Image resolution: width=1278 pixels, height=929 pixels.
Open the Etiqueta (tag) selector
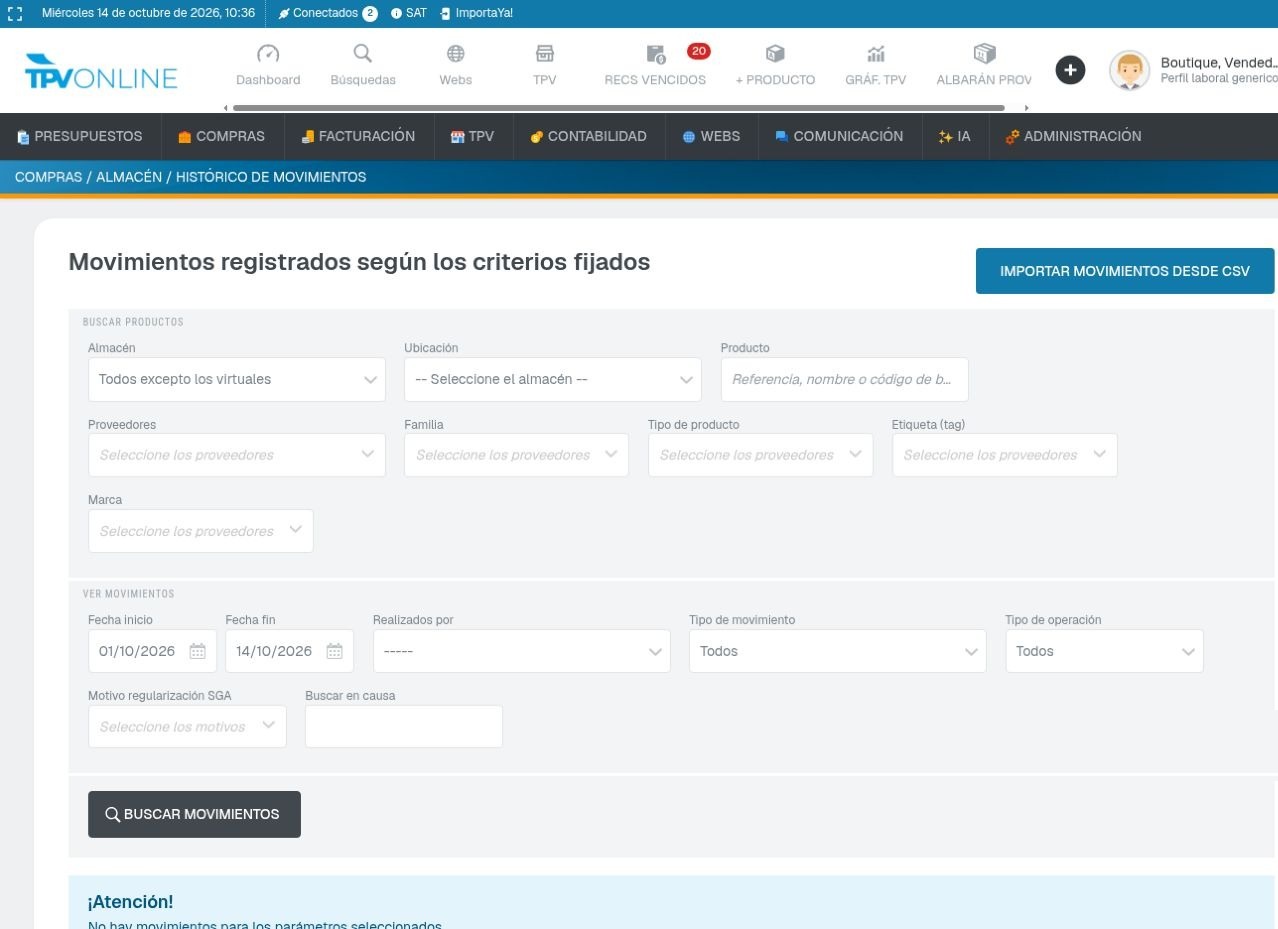[1005, 455]
